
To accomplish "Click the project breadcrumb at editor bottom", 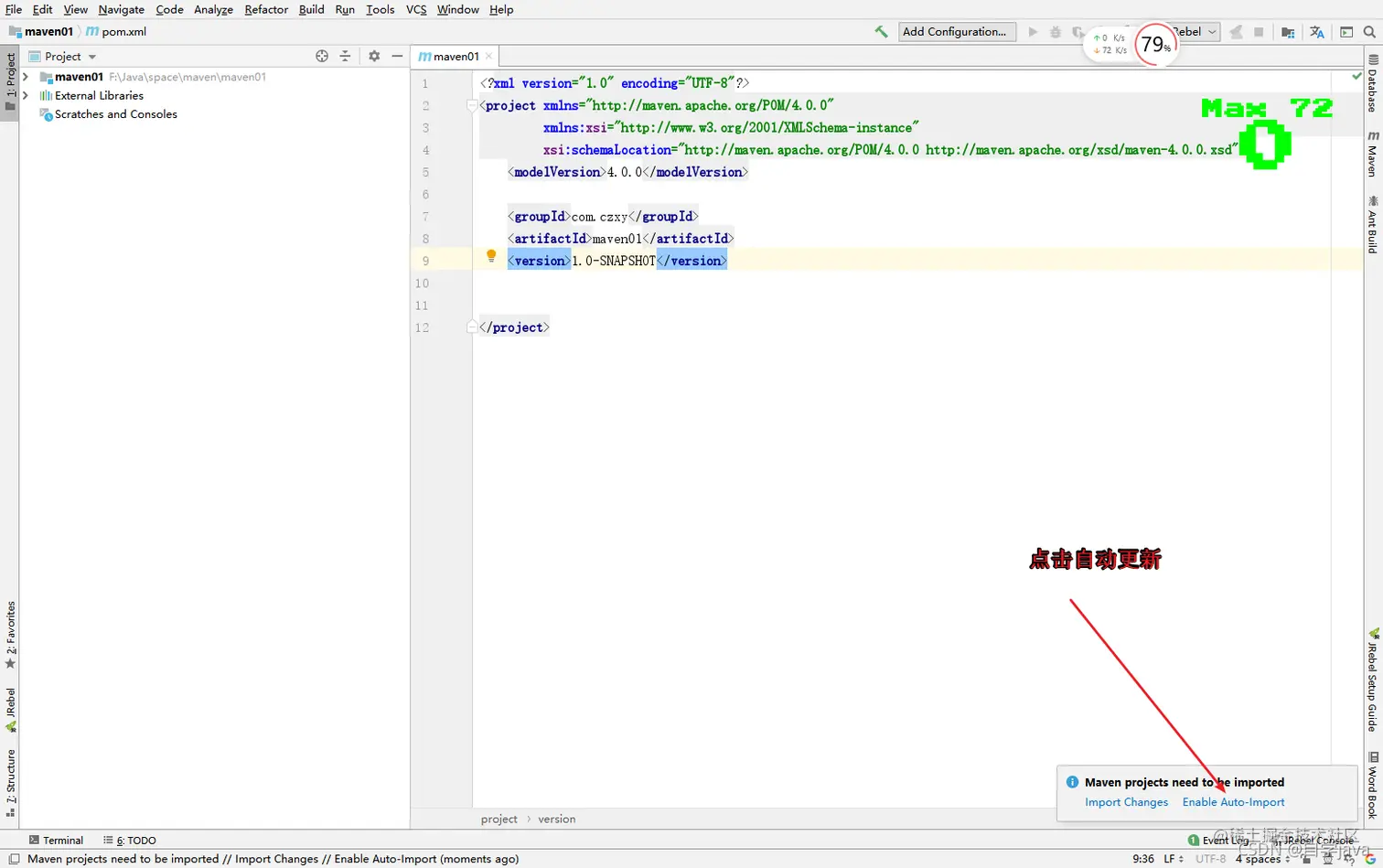I will coord(499,819).
